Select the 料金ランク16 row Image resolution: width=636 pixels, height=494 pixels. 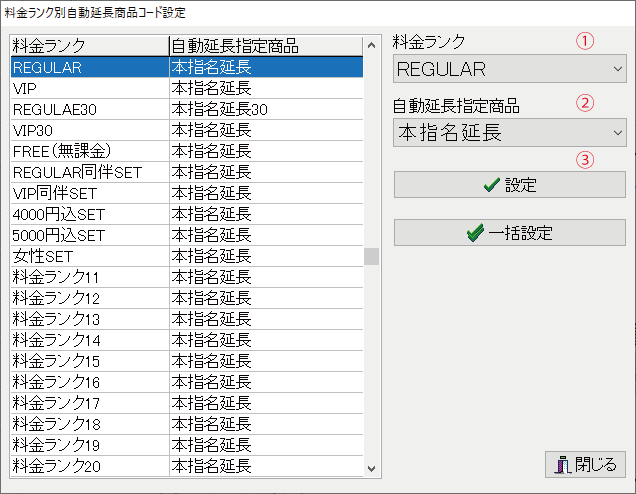pyautogui.click(x=187, y=383)
